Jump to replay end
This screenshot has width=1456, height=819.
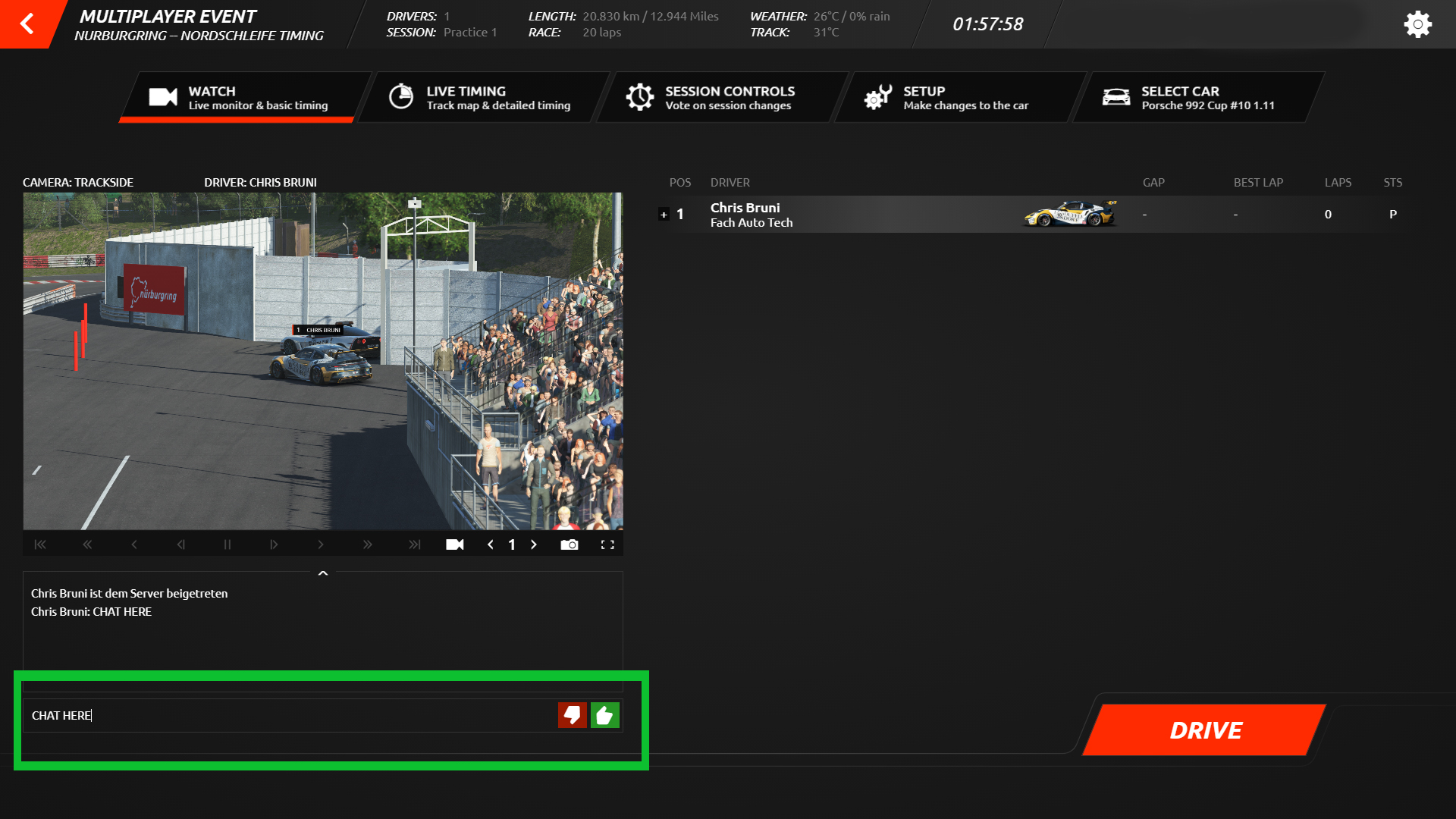click(x=415, y=544)
